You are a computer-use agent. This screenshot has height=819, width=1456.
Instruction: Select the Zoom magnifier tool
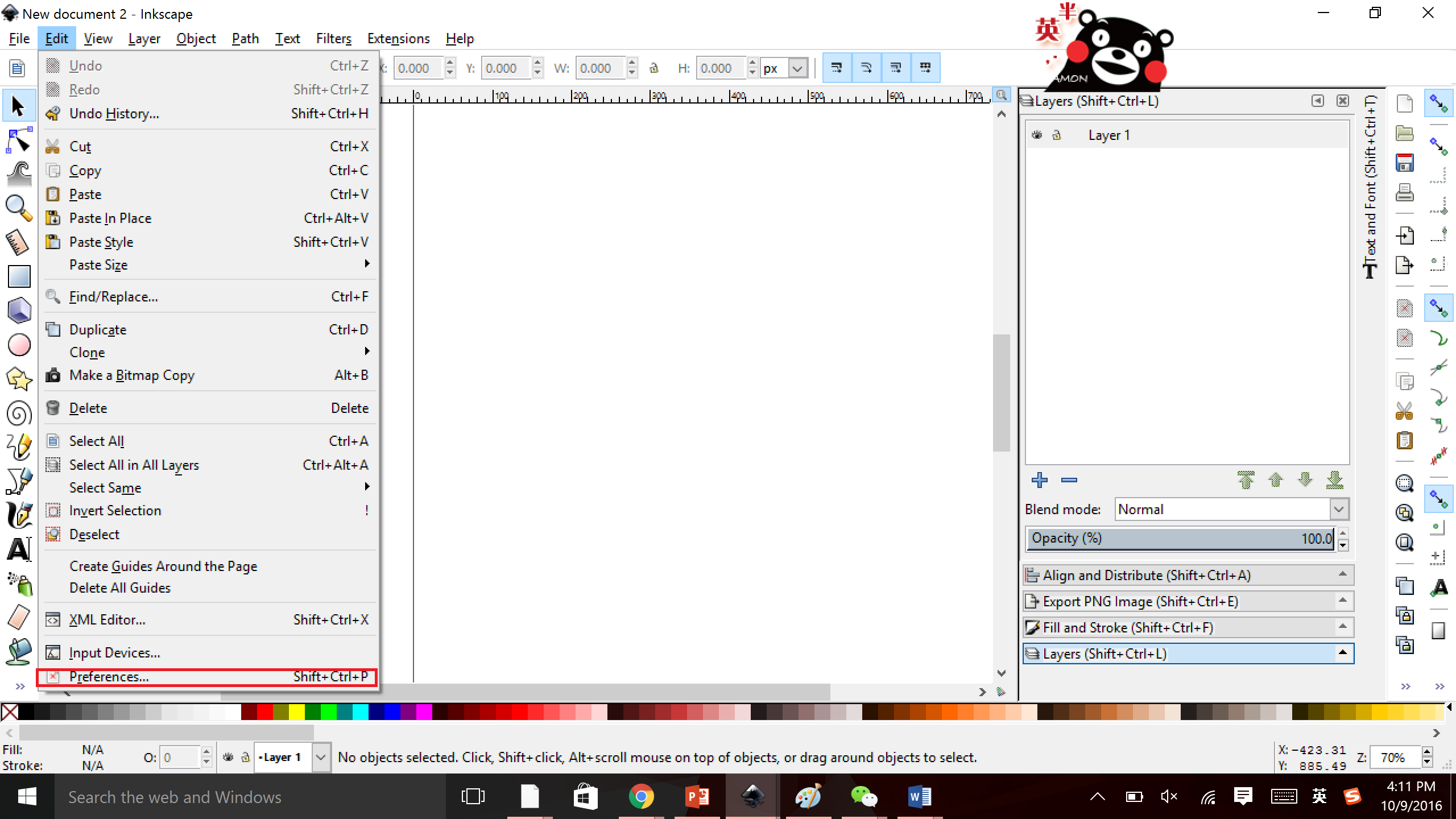[19, 209]
